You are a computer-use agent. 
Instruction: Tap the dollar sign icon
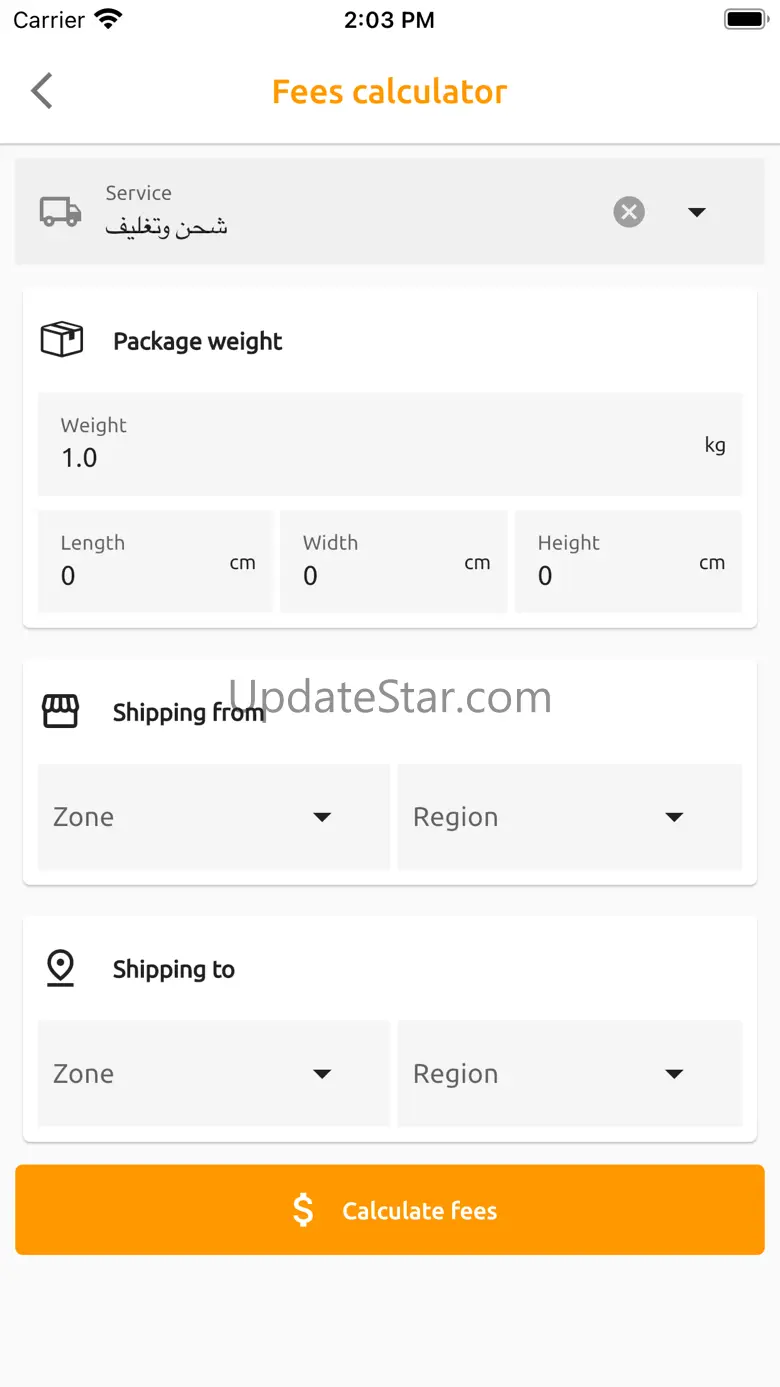click(303, 1210)
